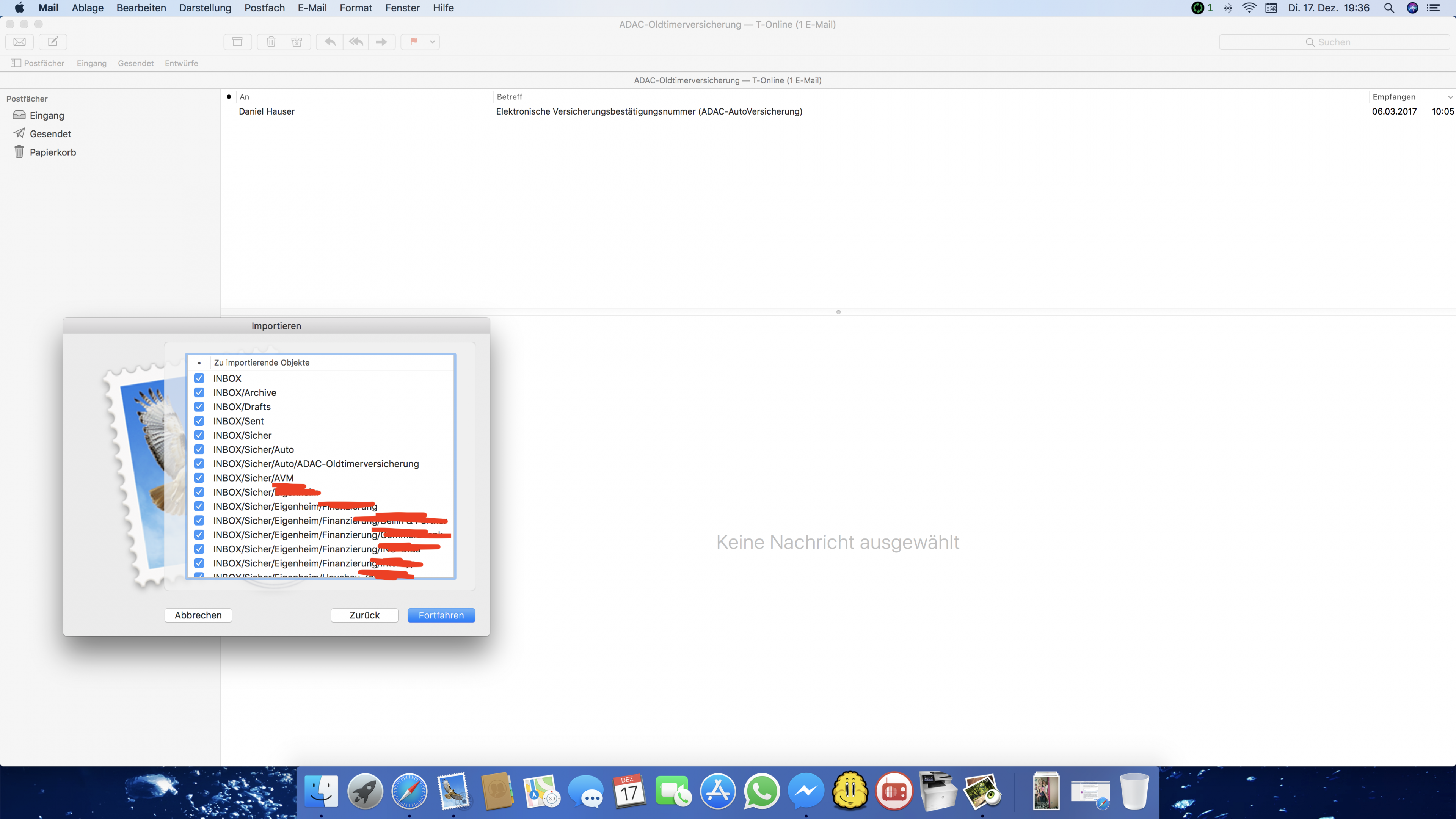Click the Suchen search field
1456x819 pixels.
pos(1334,42)
